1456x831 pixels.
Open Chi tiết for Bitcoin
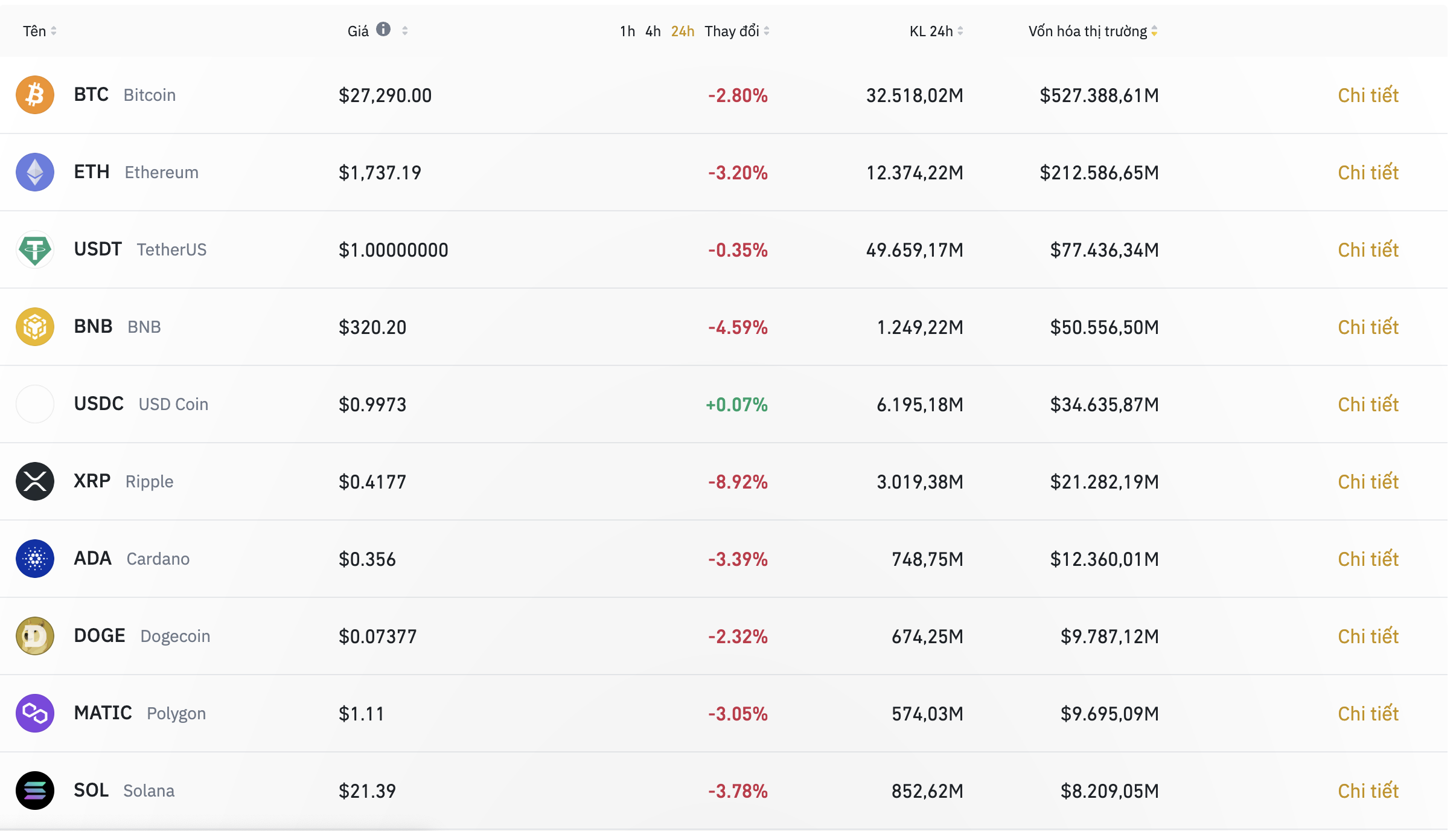click(1368, 95)
